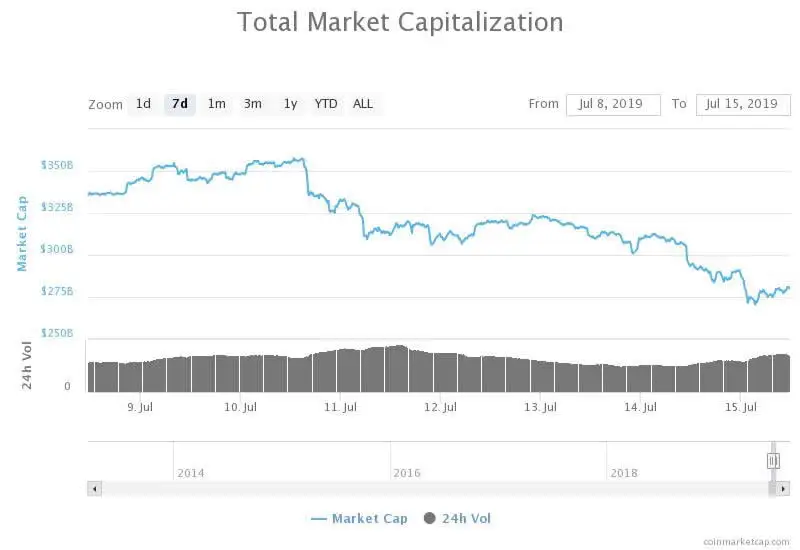
Task: Choose the YTD zoom option
Action: pyautogui.click(x=326, y=104)
